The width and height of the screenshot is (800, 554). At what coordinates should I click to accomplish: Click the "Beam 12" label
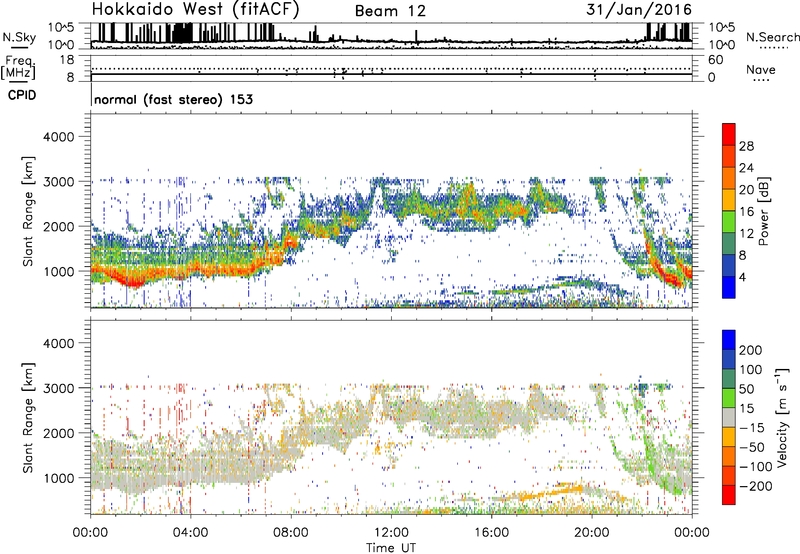pyautogui.click(x=390, y=11)
